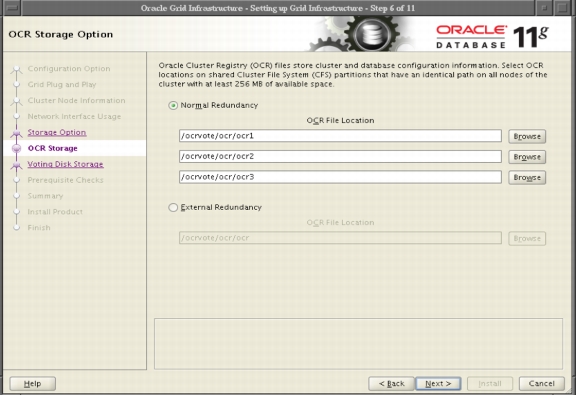
Task: Open the Help button
Action: 32,383
